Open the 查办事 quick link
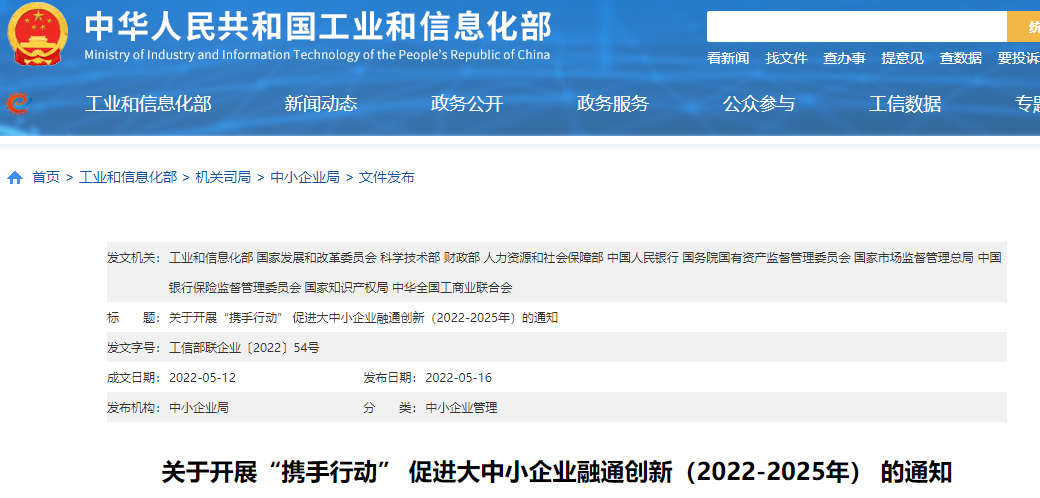 [844, 58]
